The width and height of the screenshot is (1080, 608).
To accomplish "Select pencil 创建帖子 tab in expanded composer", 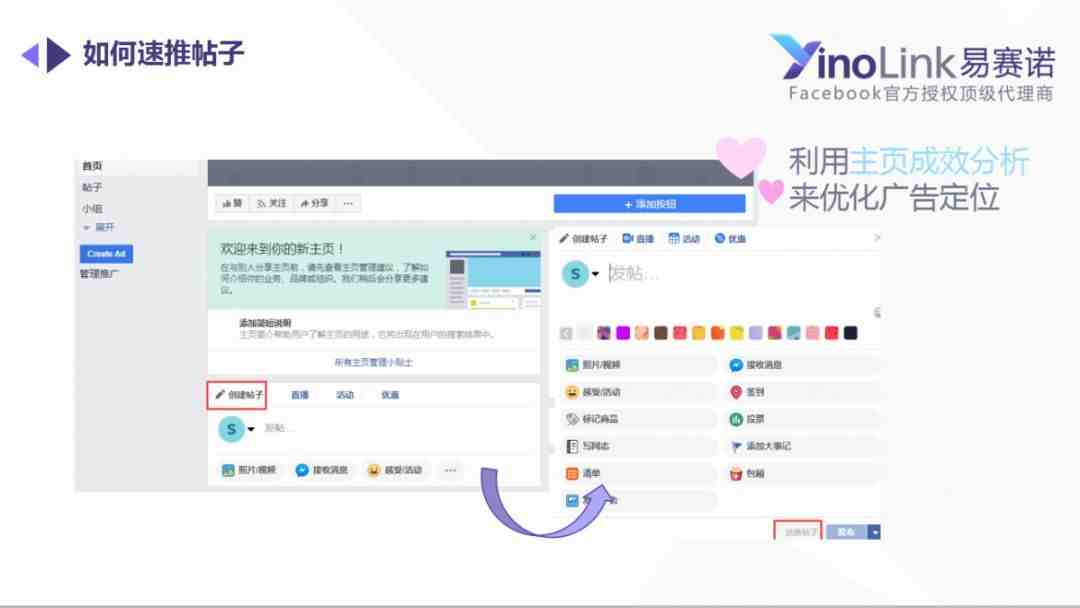I will coord(583,238).
